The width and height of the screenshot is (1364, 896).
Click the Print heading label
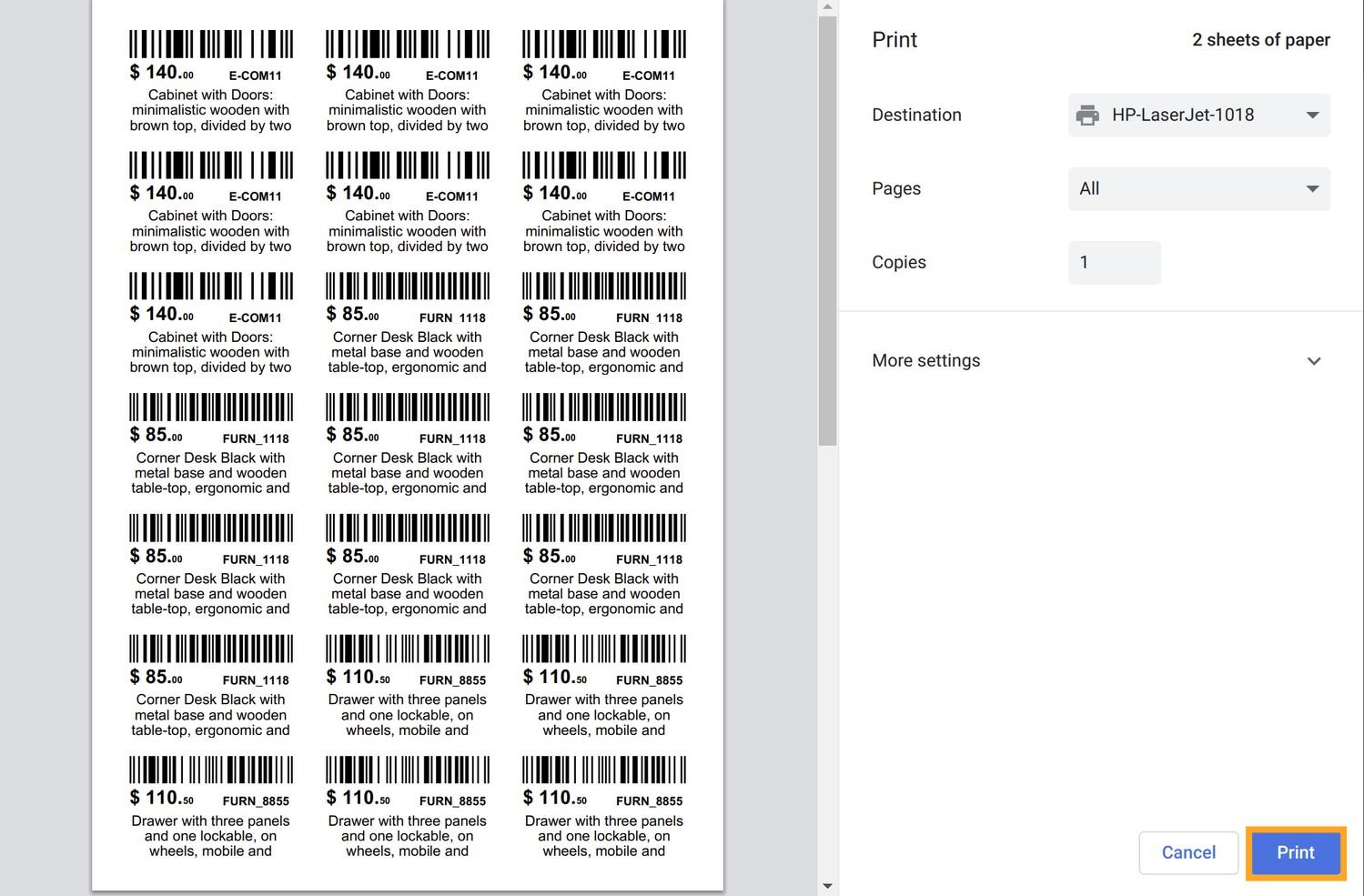pyautogui.click(x=894, y=39)
